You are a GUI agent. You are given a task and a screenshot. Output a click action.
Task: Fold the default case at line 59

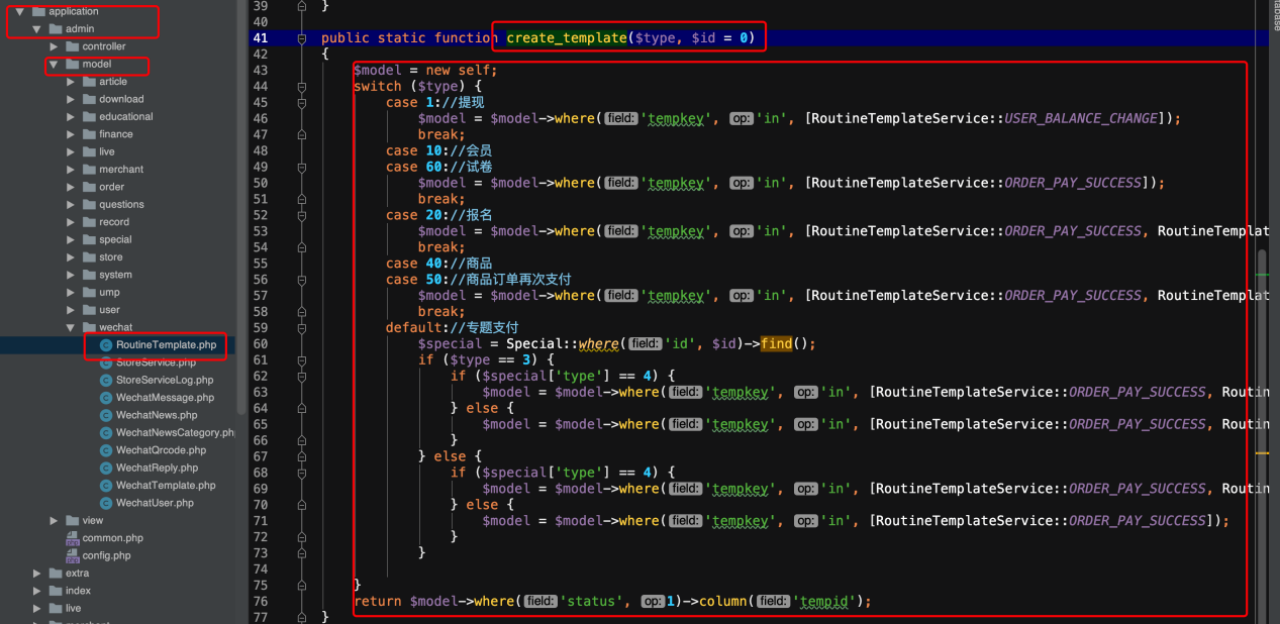point(302,327)
